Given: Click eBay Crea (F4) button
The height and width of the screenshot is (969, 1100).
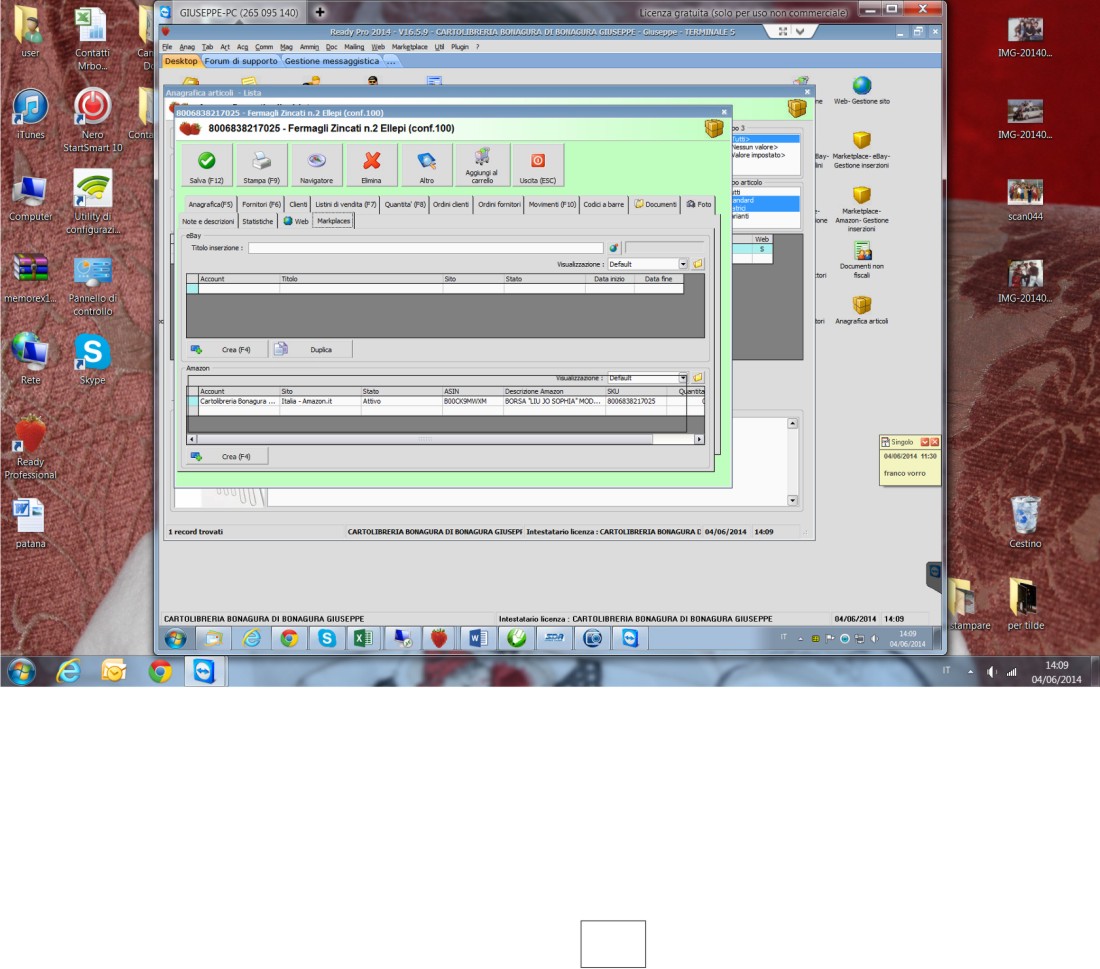Looking at the screenshot, I should click(x=227, y=349).
